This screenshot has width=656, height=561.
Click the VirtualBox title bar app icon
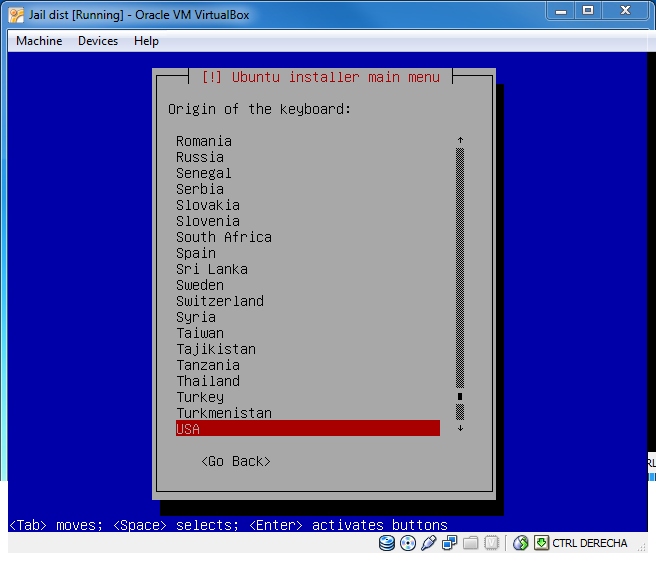(16, 15)
